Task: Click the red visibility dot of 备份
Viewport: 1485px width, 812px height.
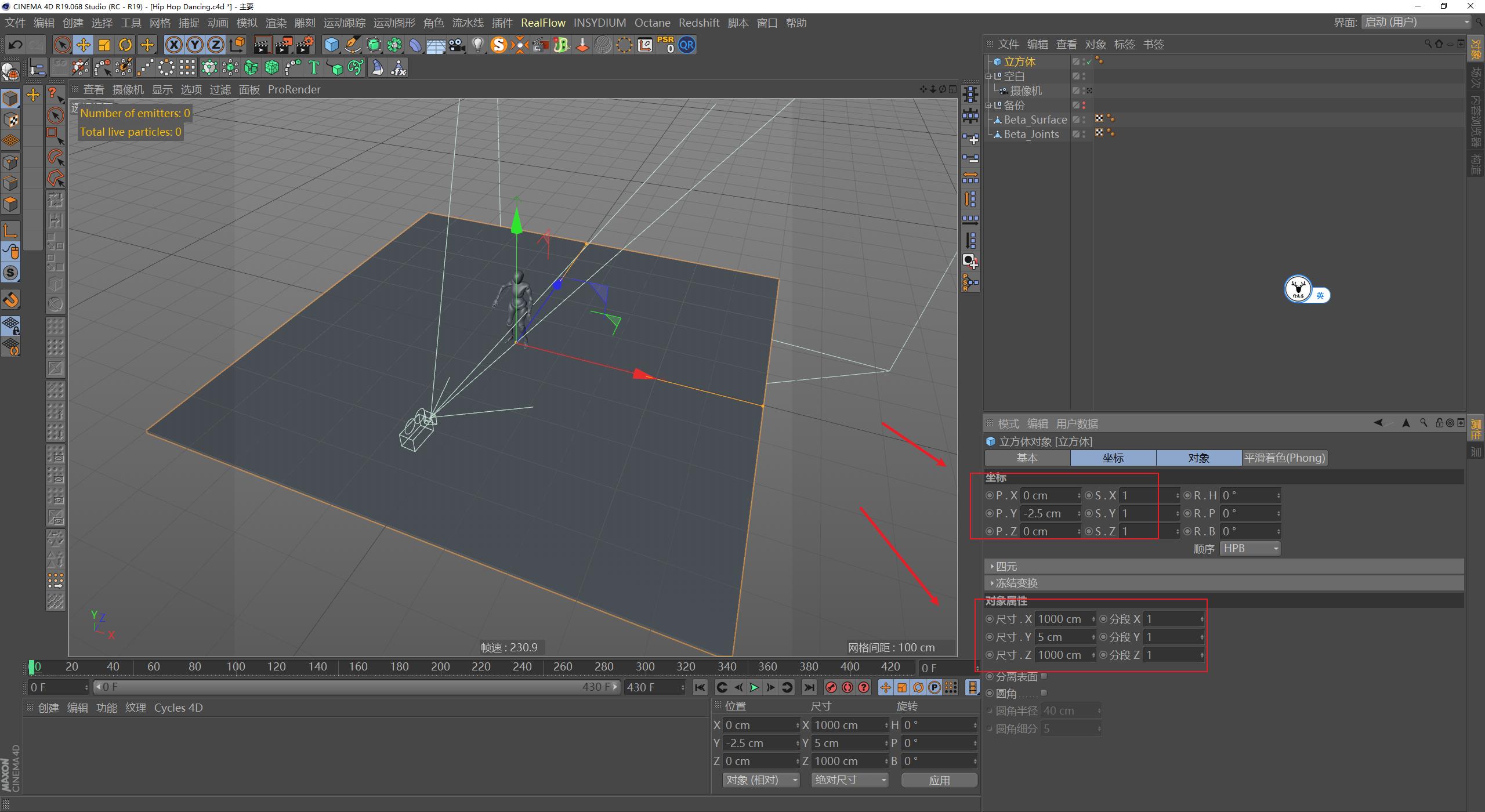Action: coord(1084,104)
